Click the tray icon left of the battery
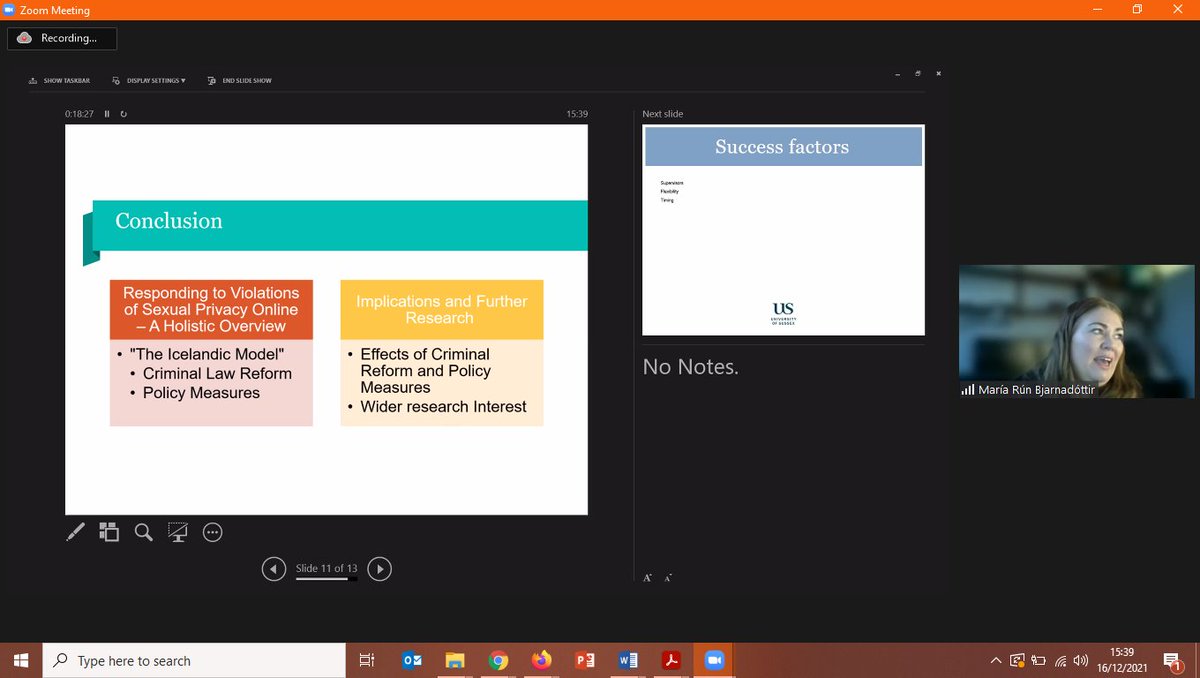1200x678 pixels. (x=1017, y=660)
